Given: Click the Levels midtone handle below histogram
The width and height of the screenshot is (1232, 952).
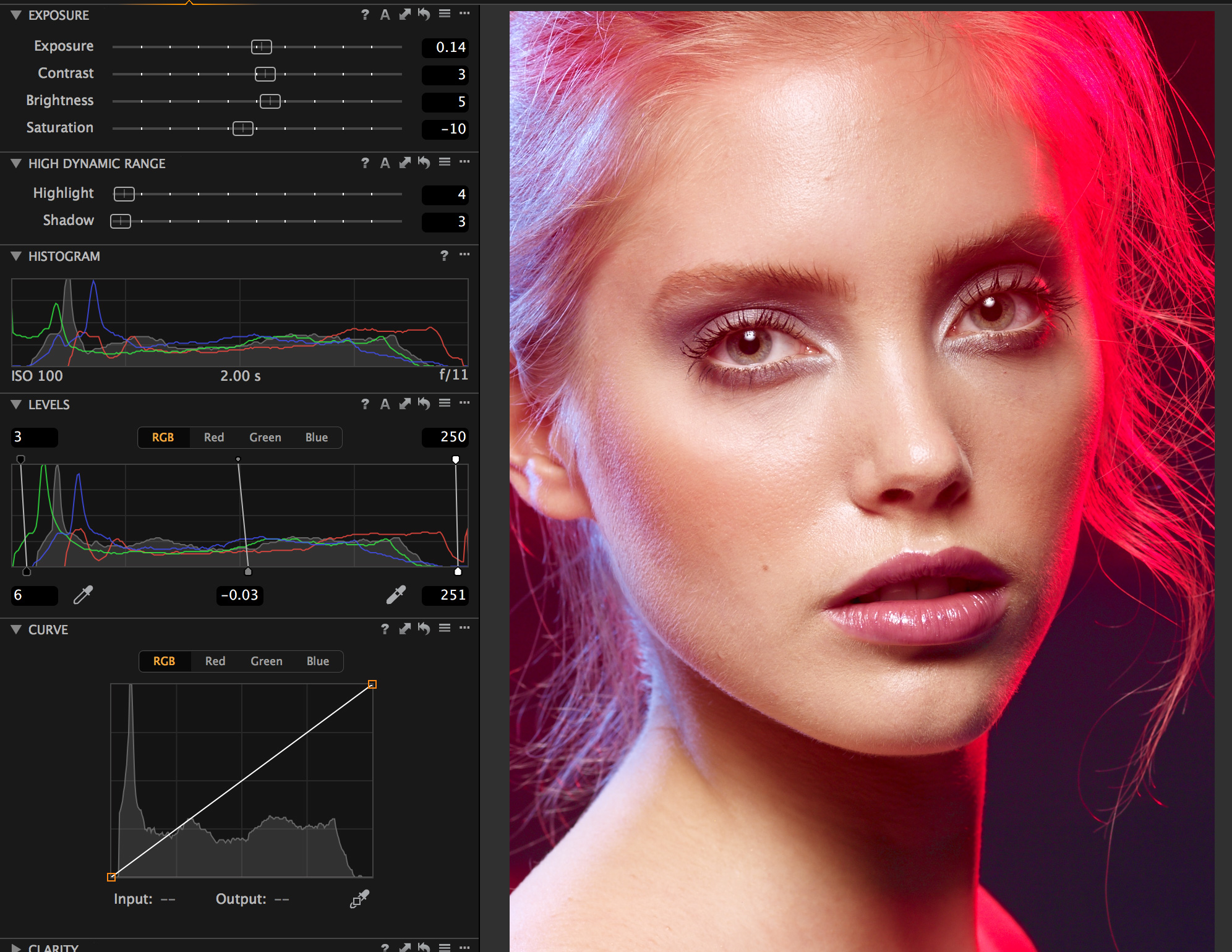Looking at the screenshot, I should 248,571.
